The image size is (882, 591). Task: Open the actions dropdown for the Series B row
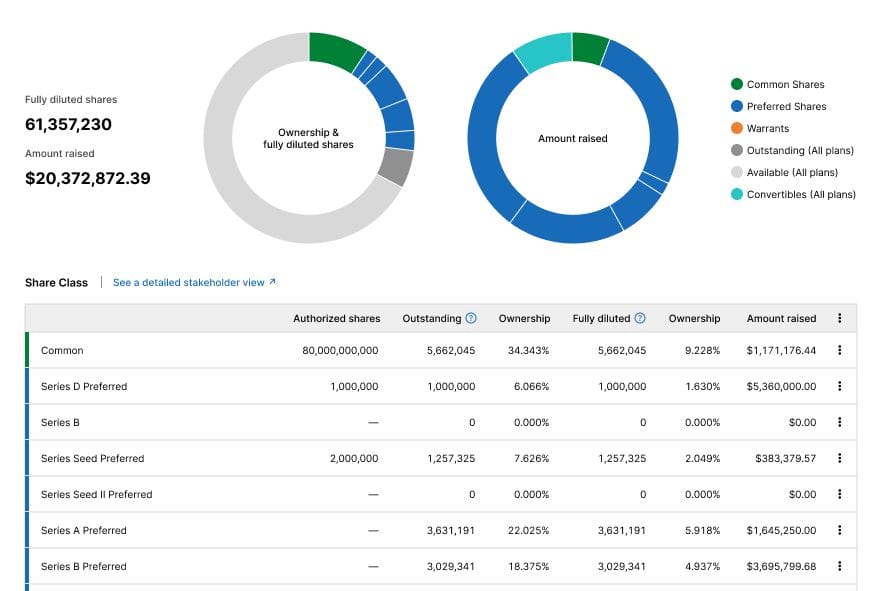840,422
